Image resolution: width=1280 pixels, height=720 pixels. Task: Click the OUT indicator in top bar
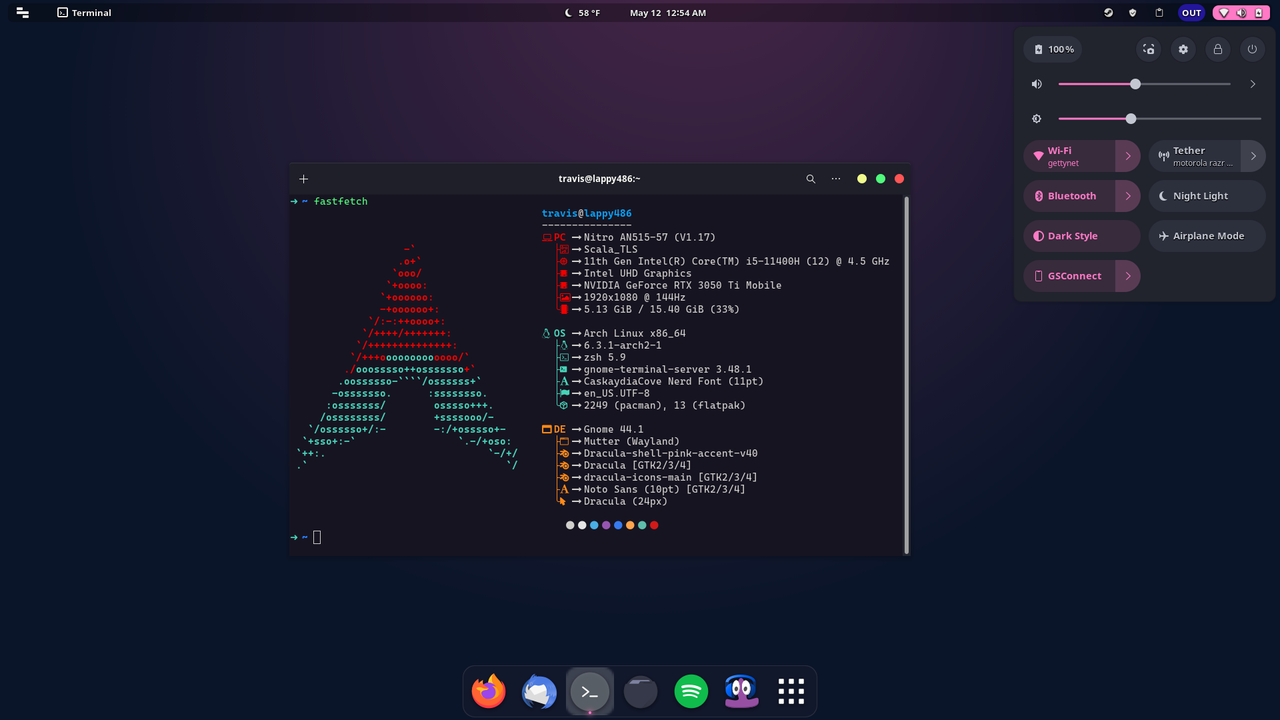[x=1191, y=13]
